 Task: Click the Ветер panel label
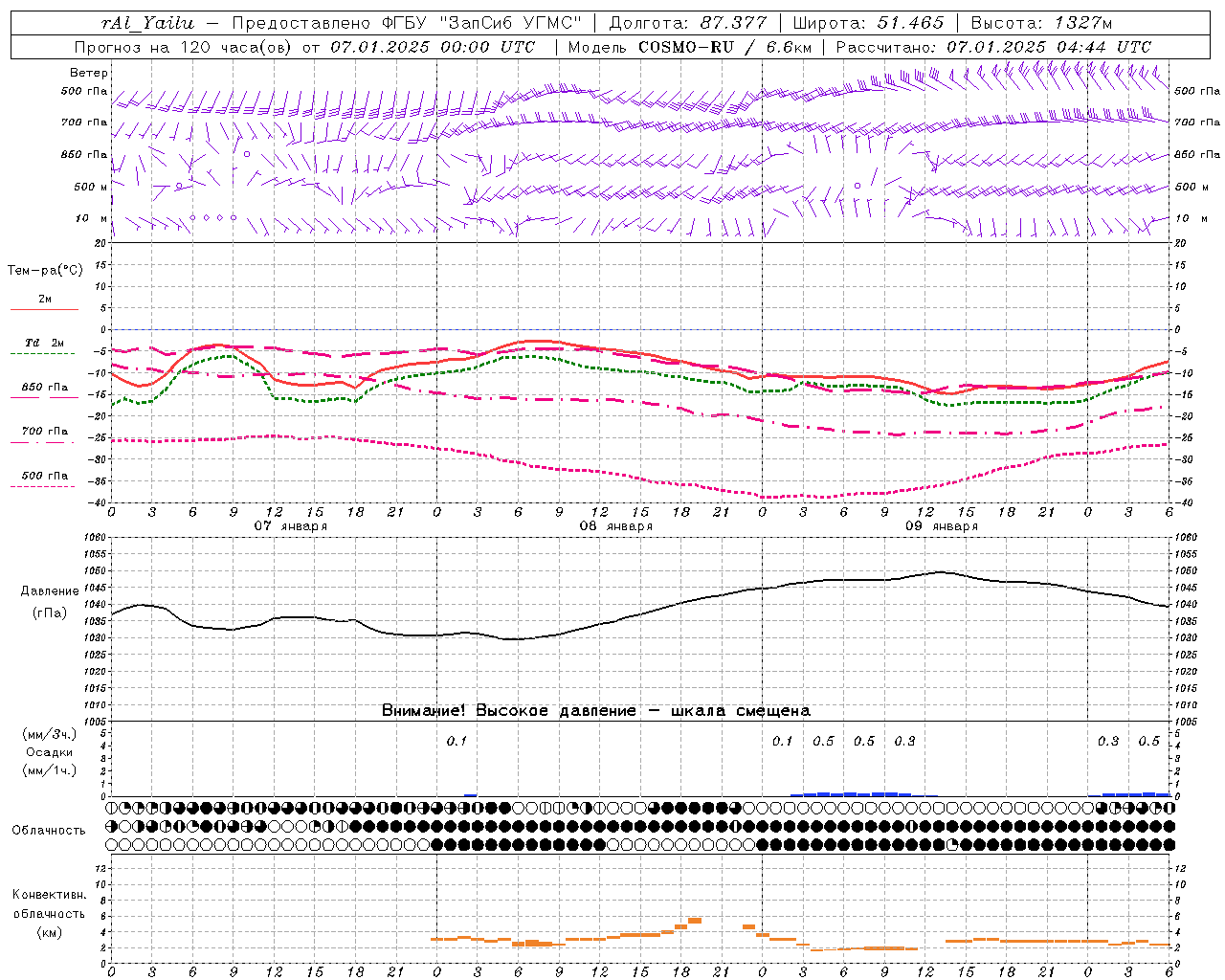pos(89,73)
